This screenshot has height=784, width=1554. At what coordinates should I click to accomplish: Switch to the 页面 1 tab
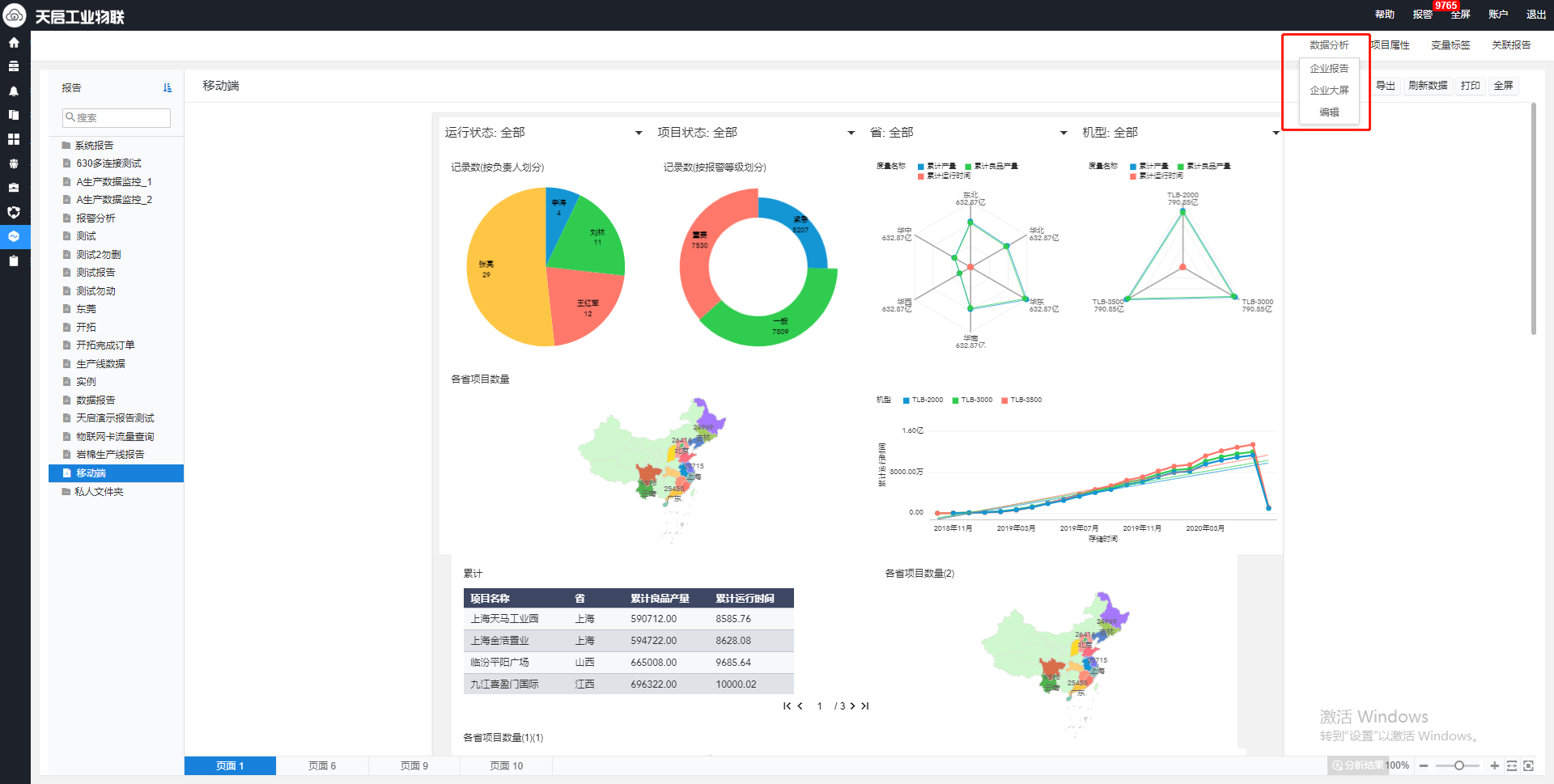point(230,765)
